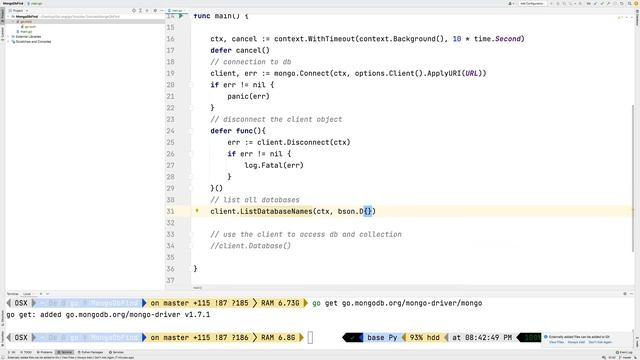Click View Files link in notification
The width and height of the screenshot is (640, 360).
[556, 342]
